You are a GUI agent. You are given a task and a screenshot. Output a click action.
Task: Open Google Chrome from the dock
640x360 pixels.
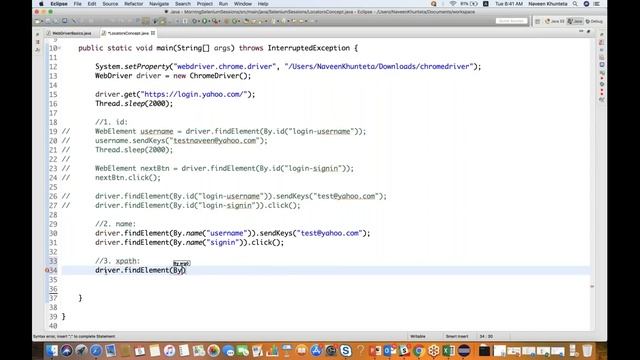419,351
